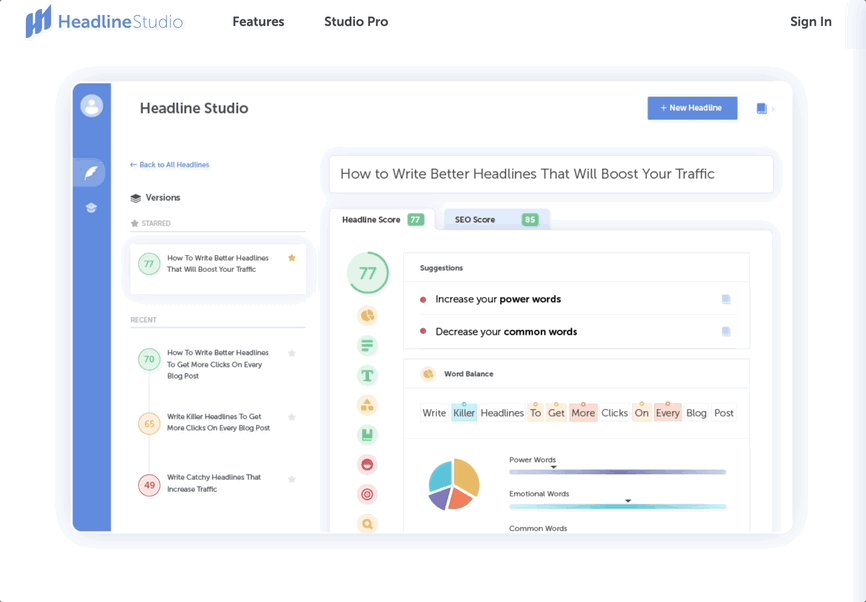
Task: Jump to the green text lines icon
Action: pos(367,346)
